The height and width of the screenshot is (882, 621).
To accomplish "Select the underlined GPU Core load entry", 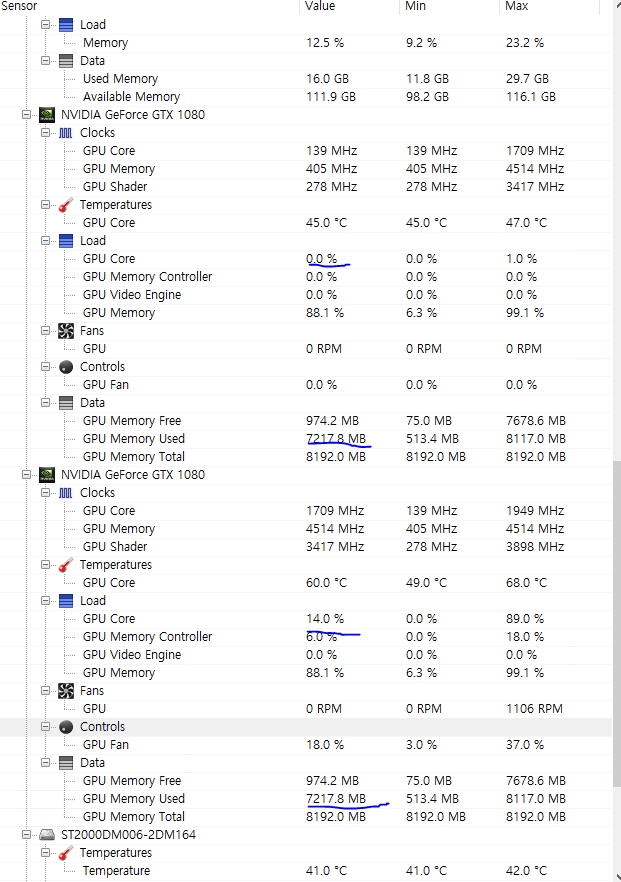I will coord(109,258).
